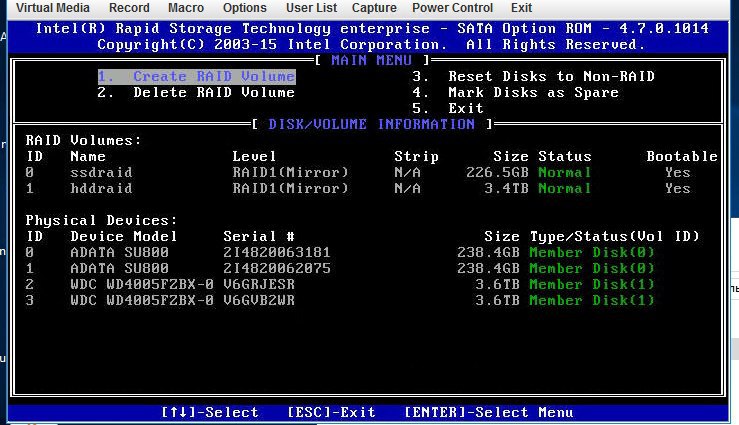Viewport: 739px width, 425px height.
Task: Open the Capture menu
Action: tap(374, 8)
